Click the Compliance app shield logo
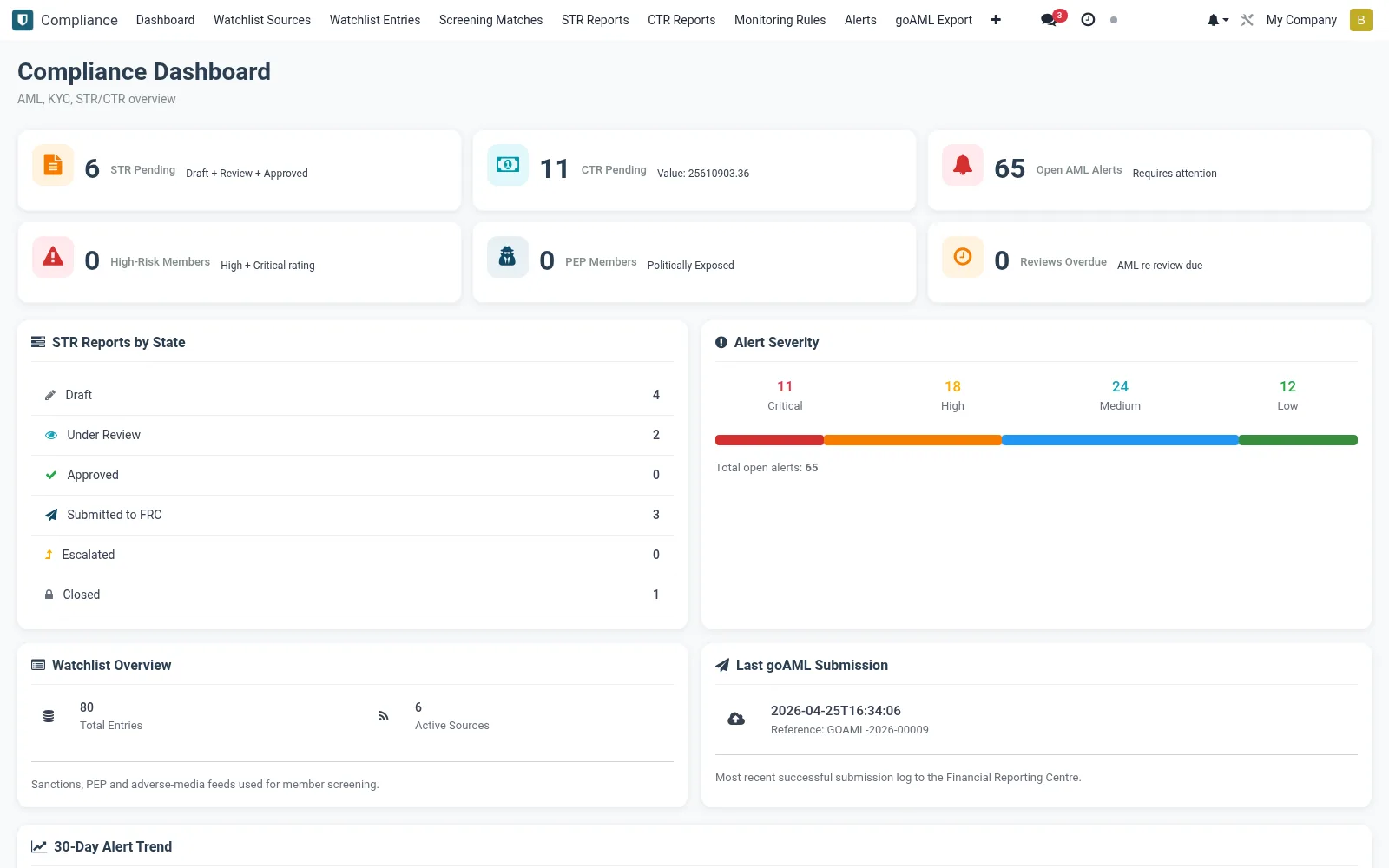 click(23, 20)
